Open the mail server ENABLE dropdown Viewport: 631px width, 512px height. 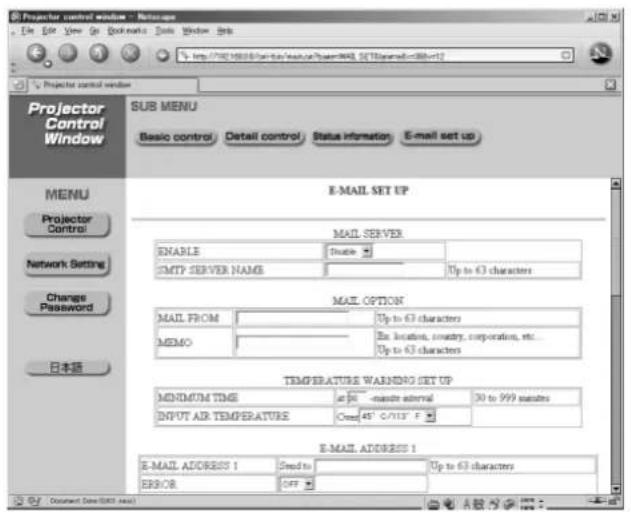[x=349, y=252]
